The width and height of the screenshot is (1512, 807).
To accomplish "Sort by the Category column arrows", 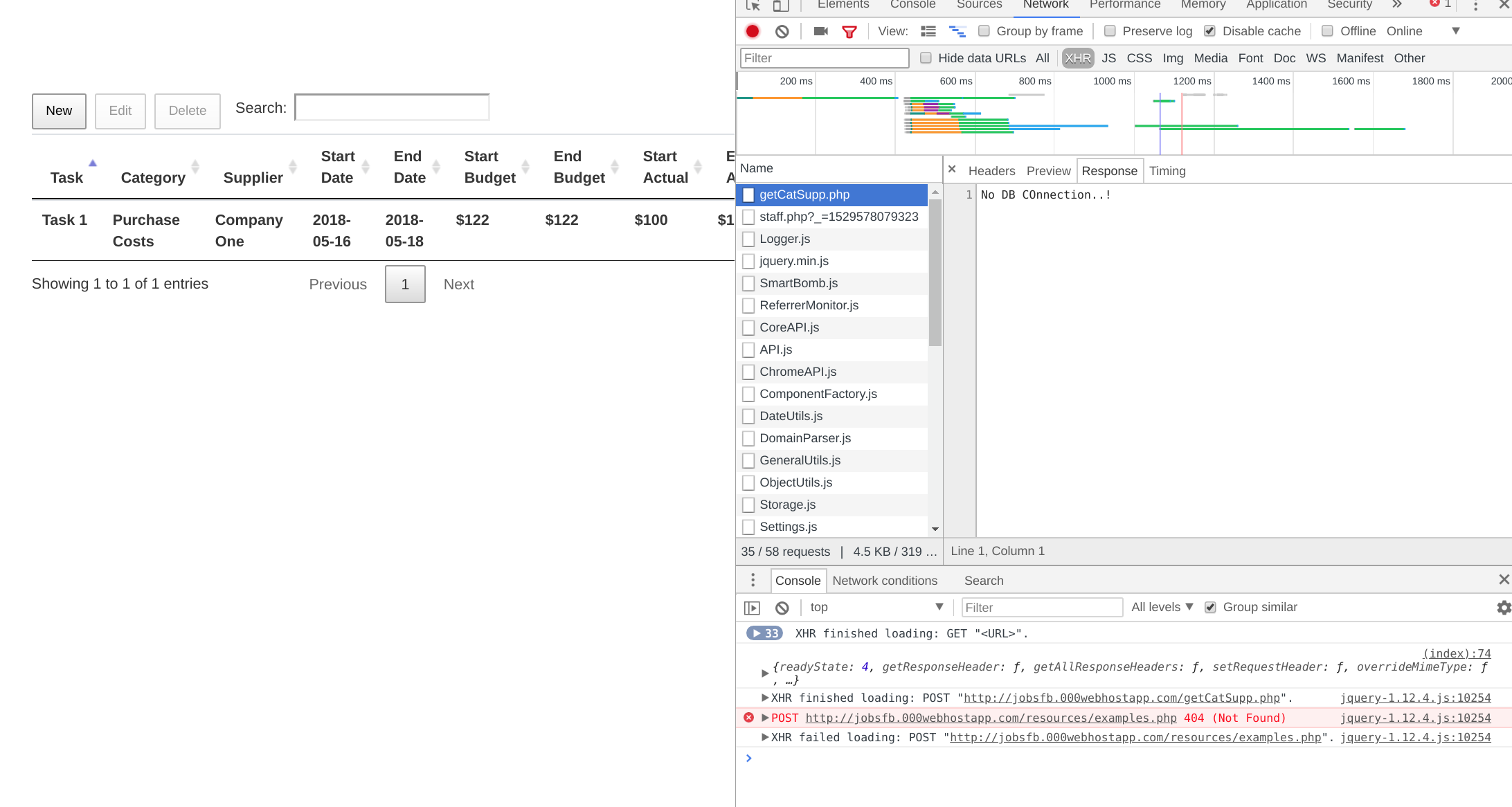I will pyautogui.click(x=195, y=167).
